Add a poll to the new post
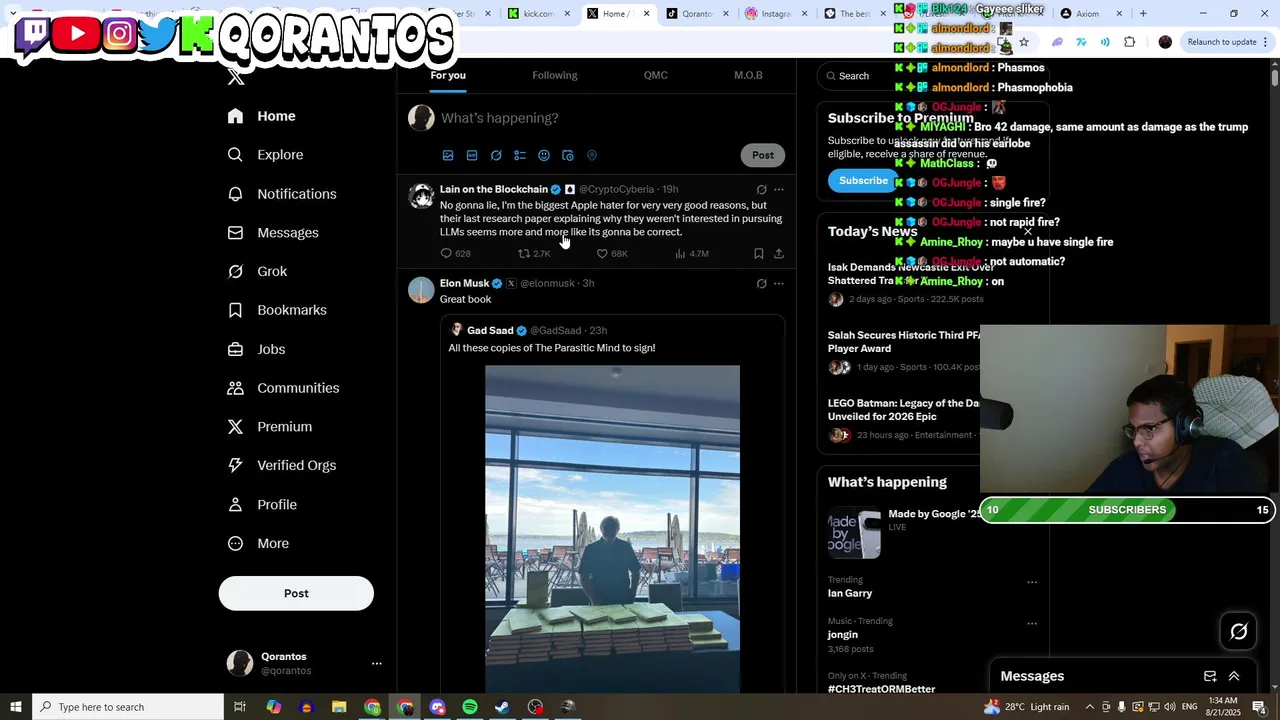 click(520, 156)
